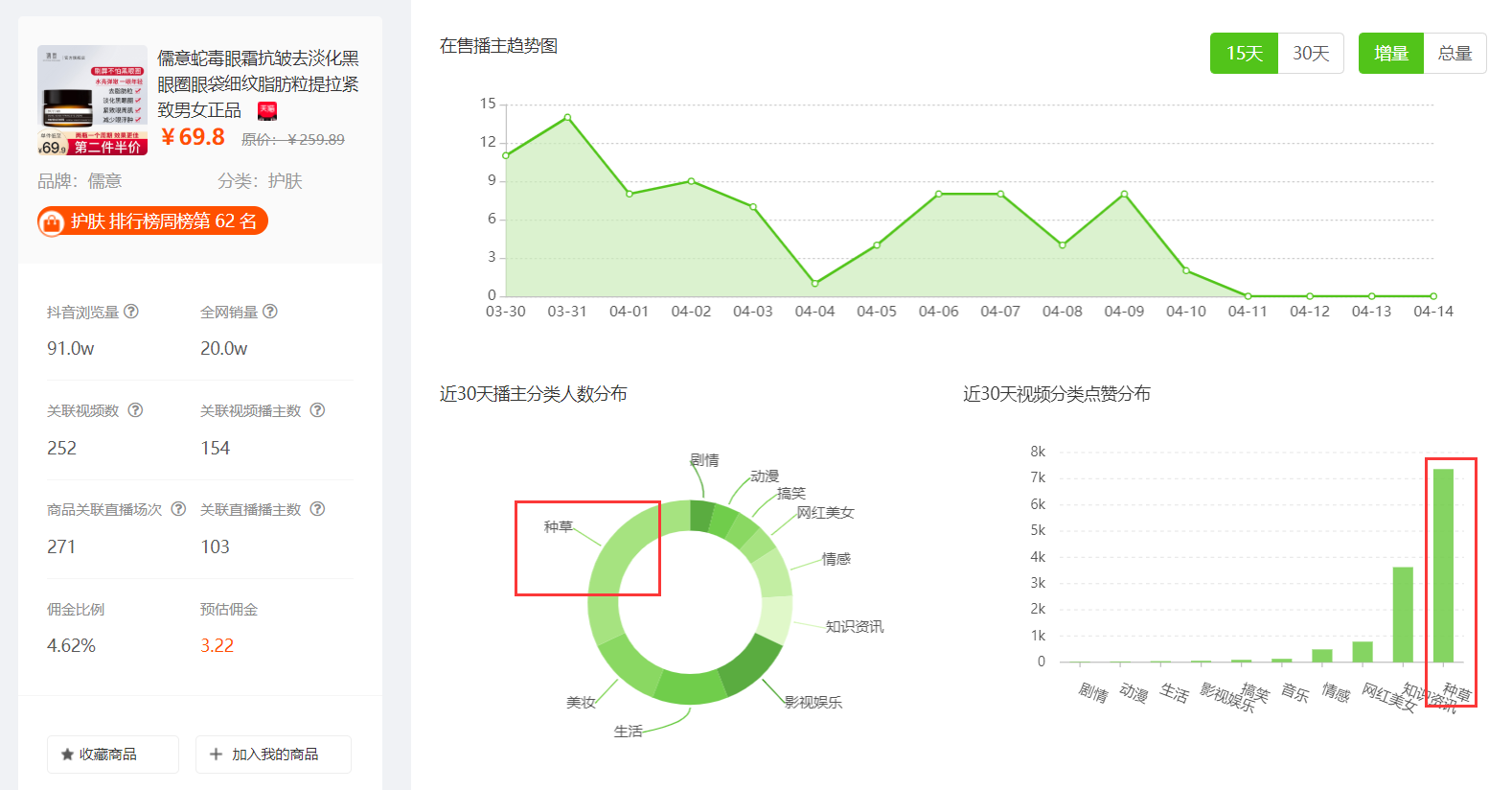
Task: Click the 影视娱乐 label beside the donut chart
Action: tap(813, 702)
